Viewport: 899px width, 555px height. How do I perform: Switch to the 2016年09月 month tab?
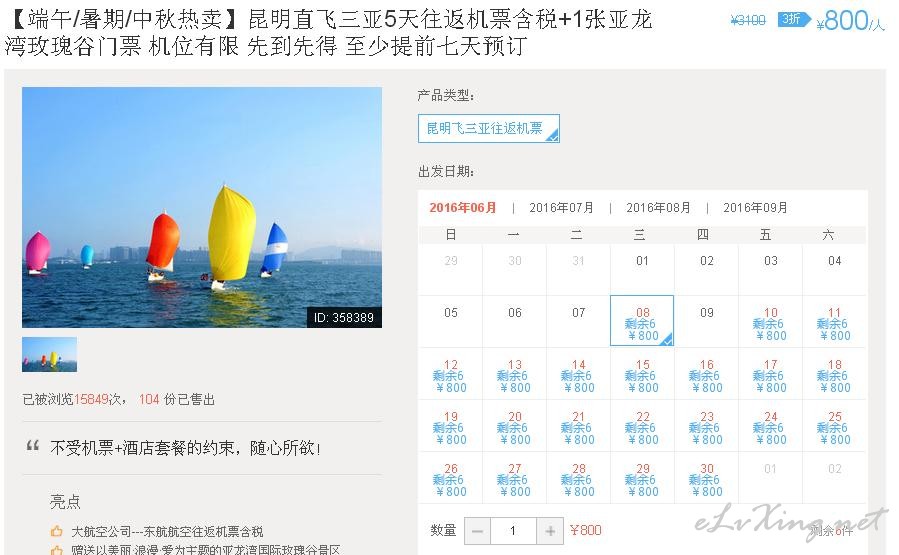(755, 208)
